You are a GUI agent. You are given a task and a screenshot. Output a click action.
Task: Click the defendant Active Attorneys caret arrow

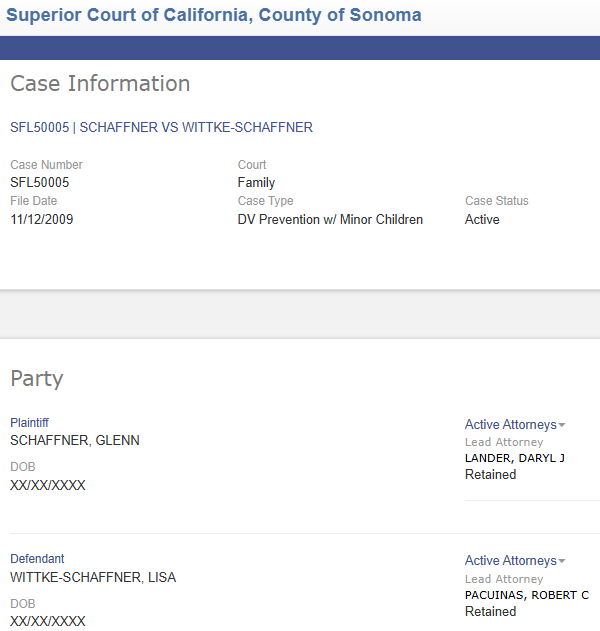point(562,561)
